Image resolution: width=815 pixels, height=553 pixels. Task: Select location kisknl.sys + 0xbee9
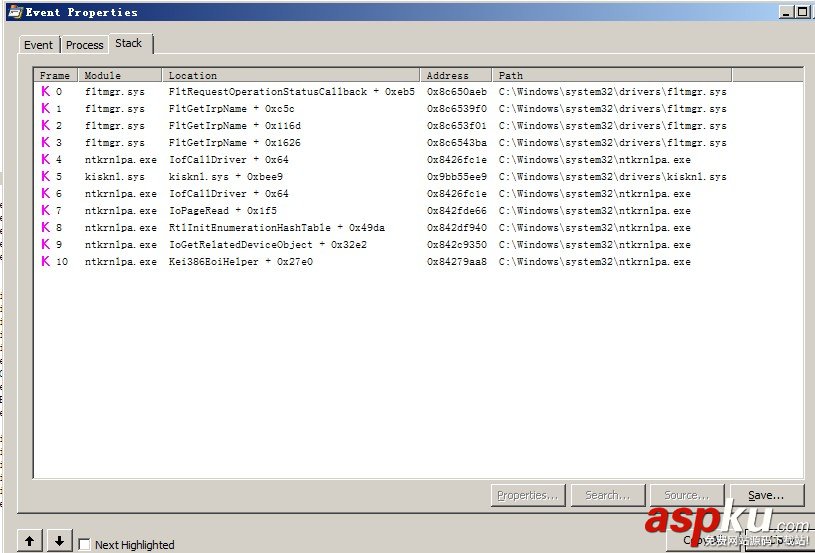226,176
